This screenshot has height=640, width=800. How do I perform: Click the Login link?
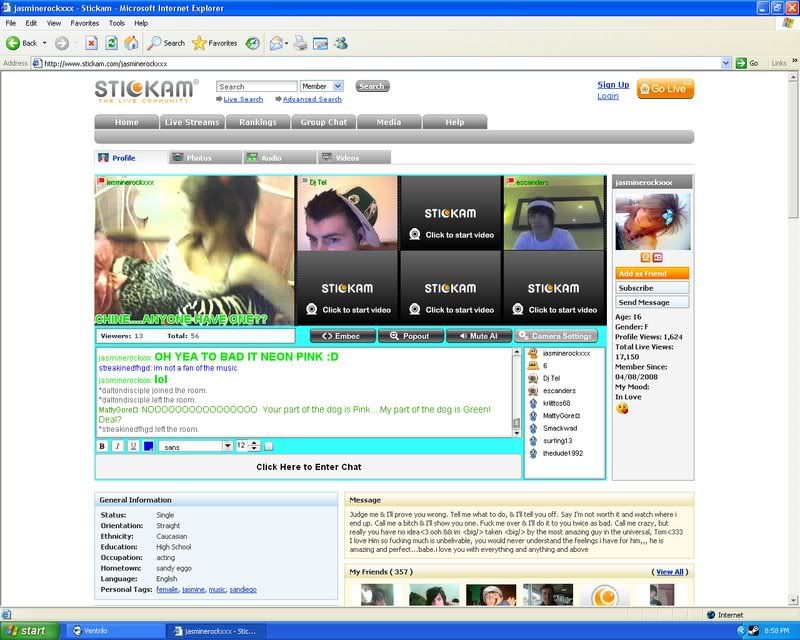click(608, 96)
